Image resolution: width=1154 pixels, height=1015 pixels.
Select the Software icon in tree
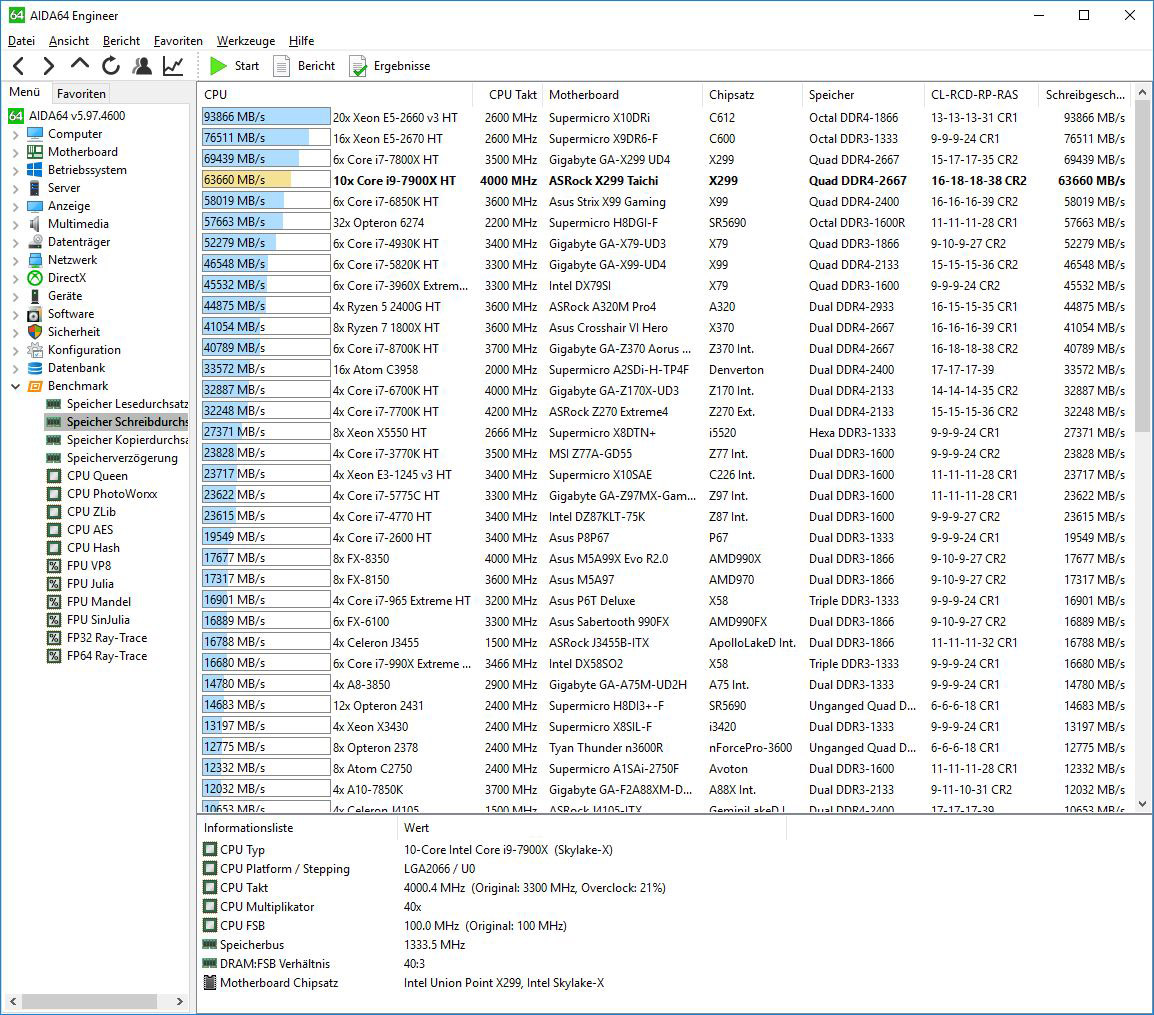35,314
